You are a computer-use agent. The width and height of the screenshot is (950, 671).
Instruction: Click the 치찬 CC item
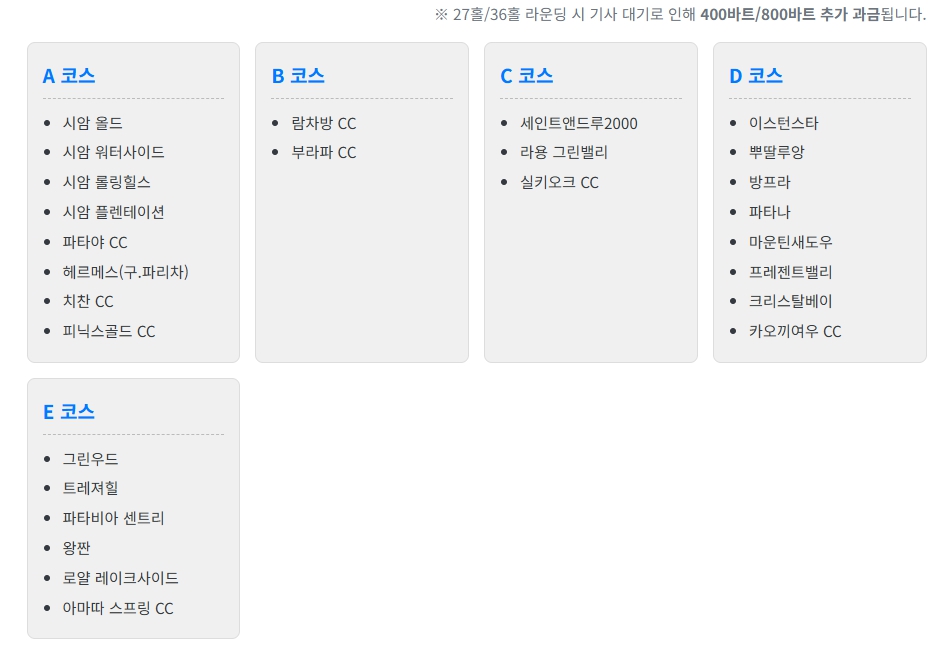(88, 302)
